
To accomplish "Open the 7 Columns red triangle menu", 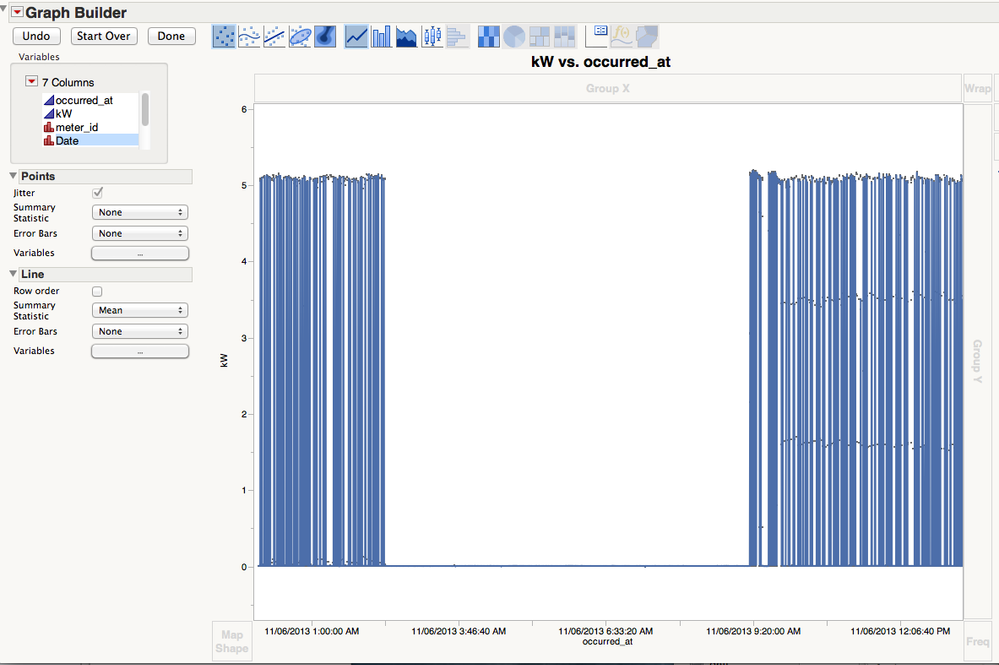I will (x=31, y=82).
